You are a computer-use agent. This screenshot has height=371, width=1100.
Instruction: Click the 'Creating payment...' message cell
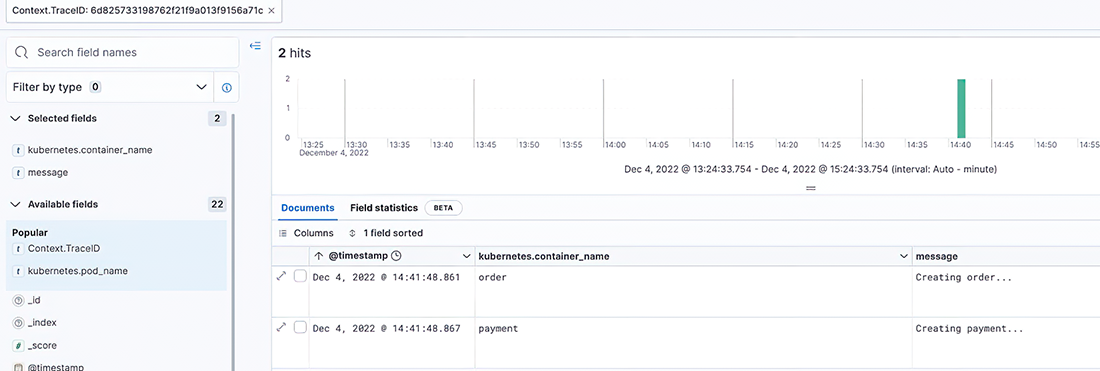pos(970,328)
